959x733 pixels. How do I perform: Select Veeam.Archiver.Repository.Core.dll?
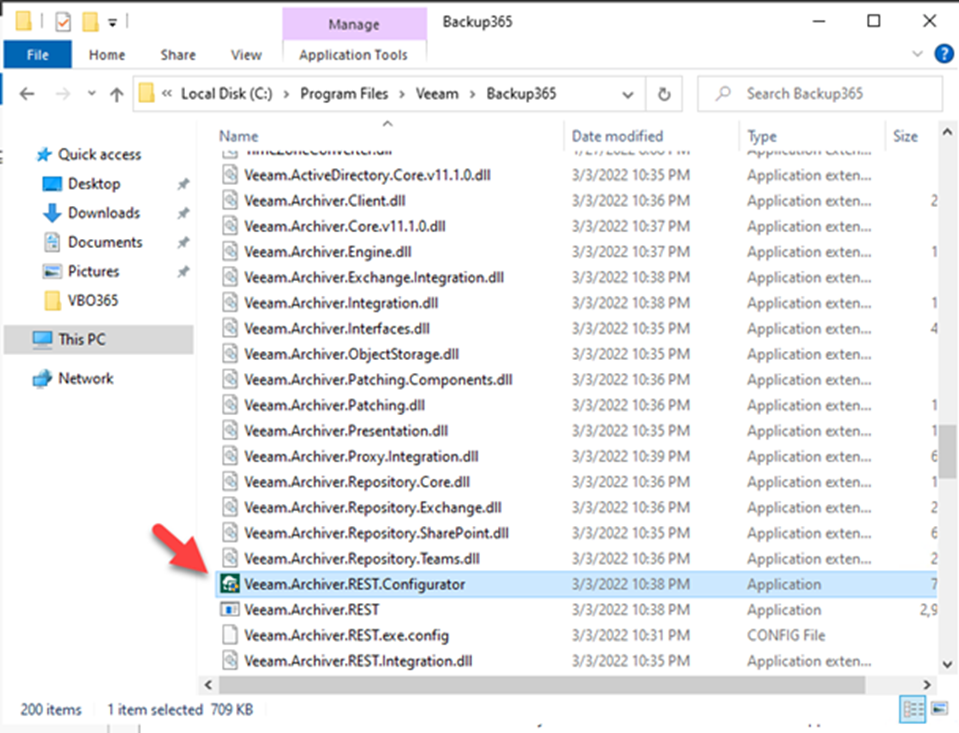click(x=357, y=482)
